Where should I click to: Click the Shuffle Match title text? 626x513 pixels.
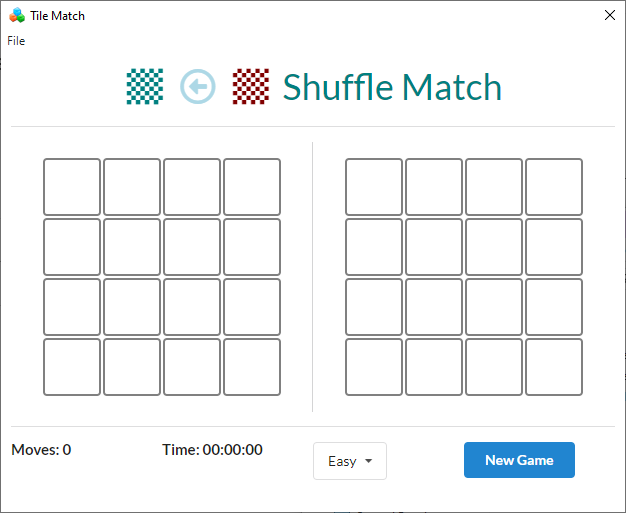point(392,88)
